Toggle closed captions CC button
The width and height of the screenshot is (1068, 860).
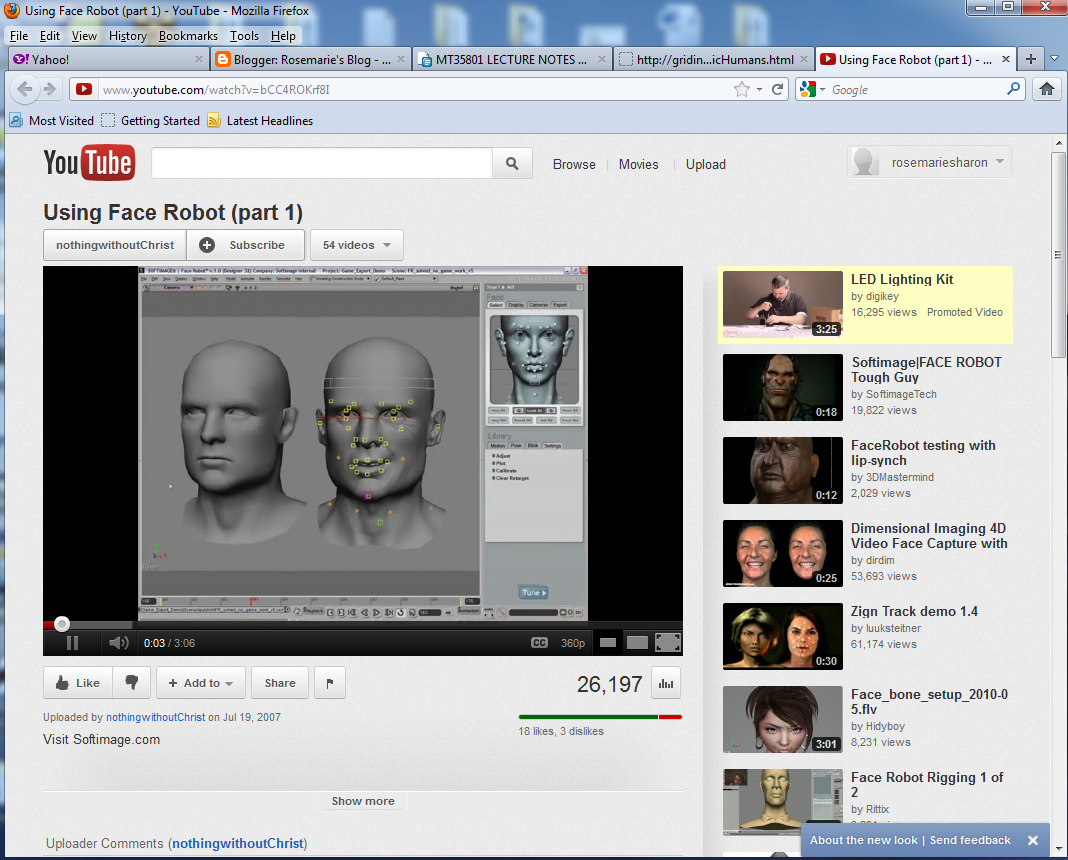(539, 643)
